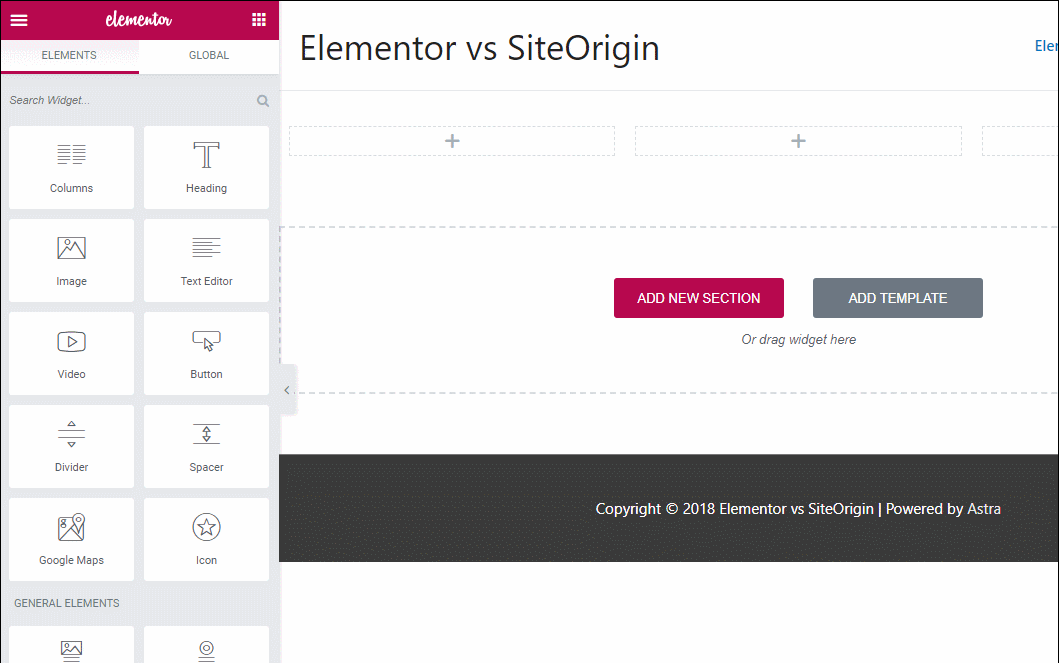The image size is (1059, 663).
Task: Select the Text Editor widget
Action: [x=206, y=261]
